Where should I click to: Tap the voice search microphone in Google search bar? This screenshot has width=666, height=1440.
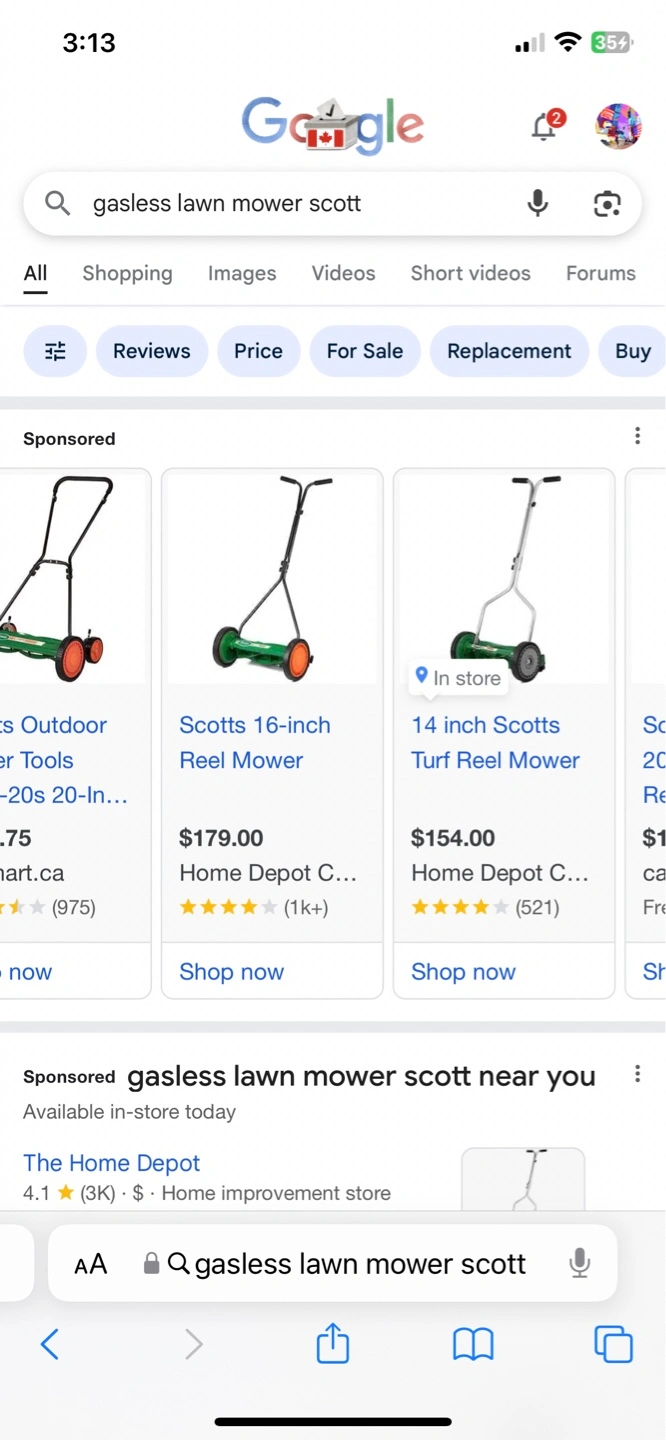(538, 203)
